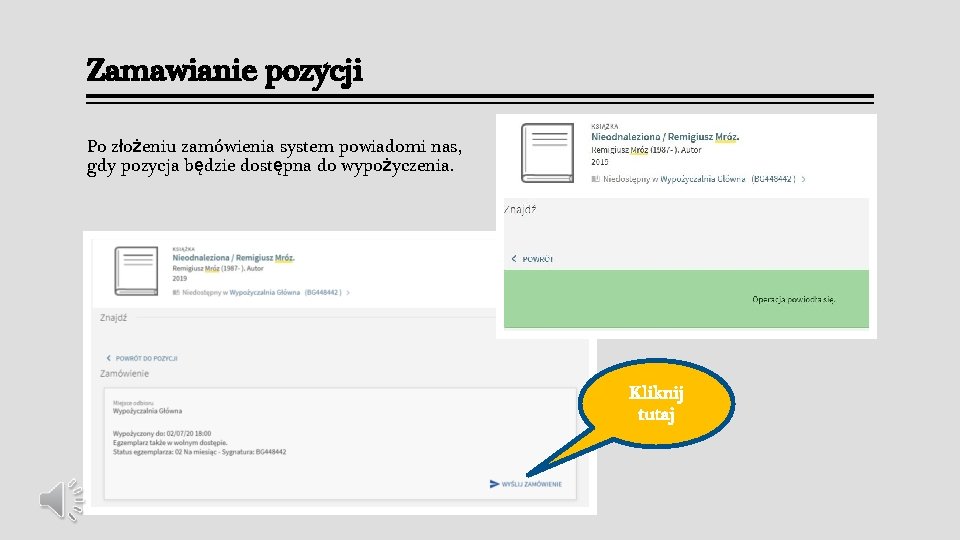
Task: Expand availability chevron in order form
Action: (348, 293)
